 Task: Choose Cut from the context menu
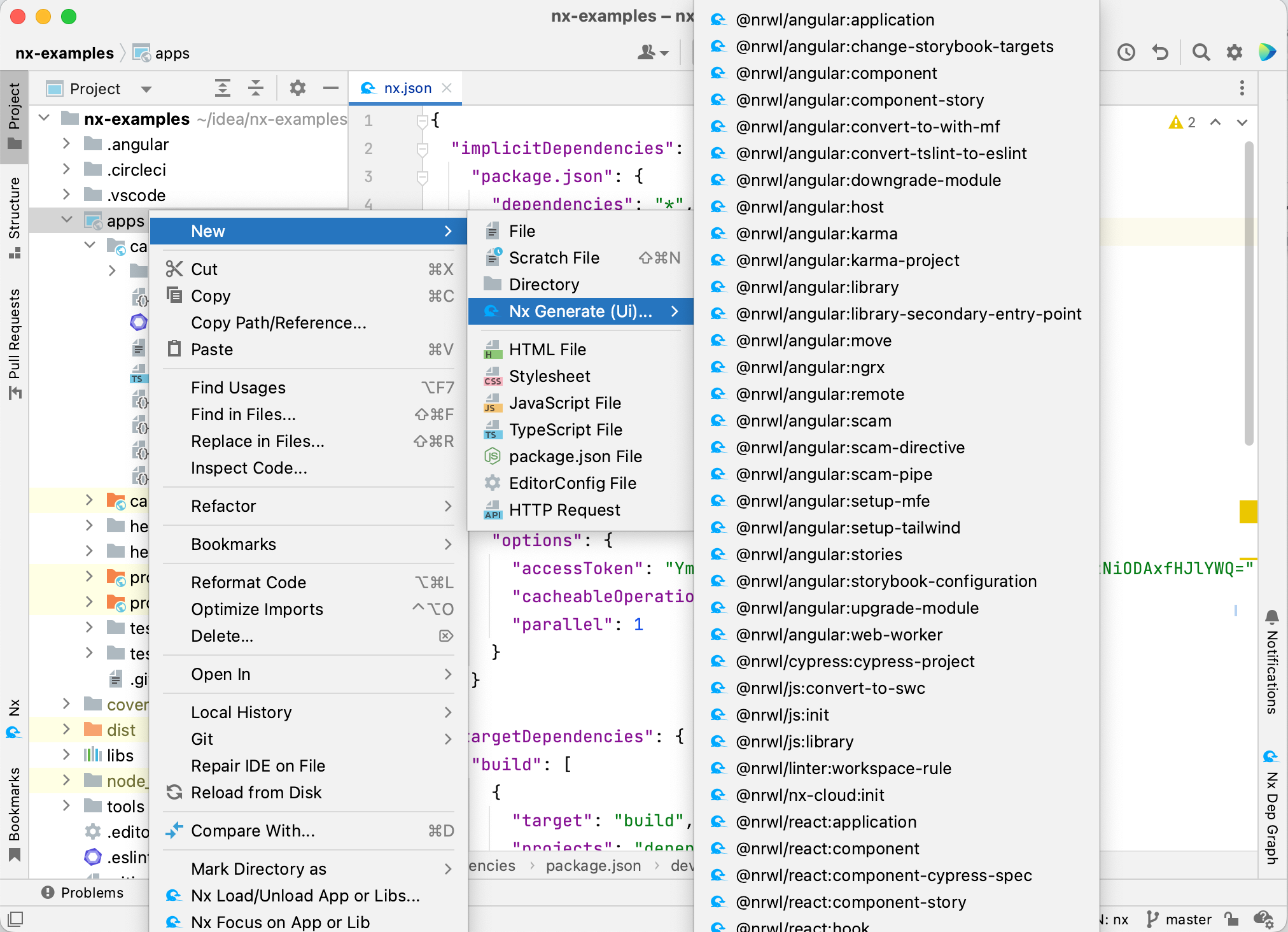click(308, 269)
